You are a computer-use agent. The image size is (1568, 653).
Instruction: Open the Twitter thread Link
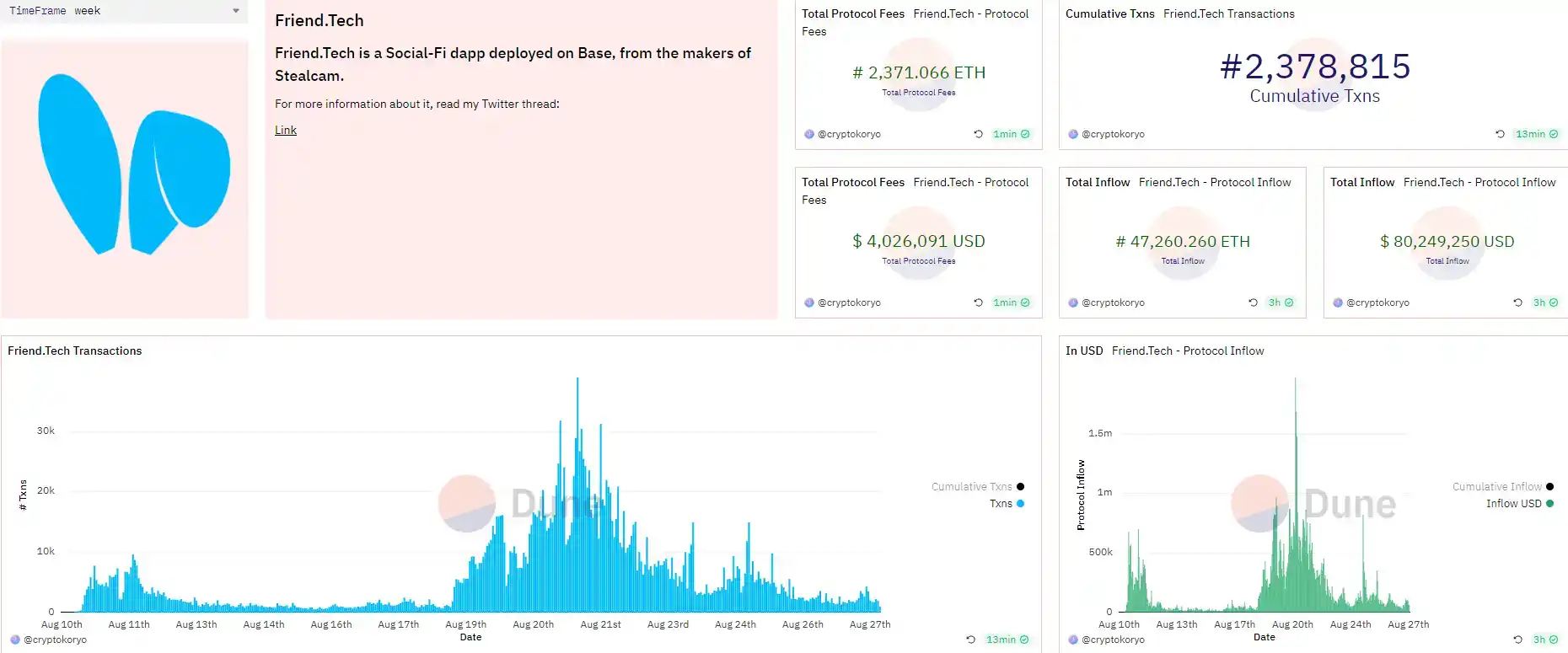tap(286, 130)
